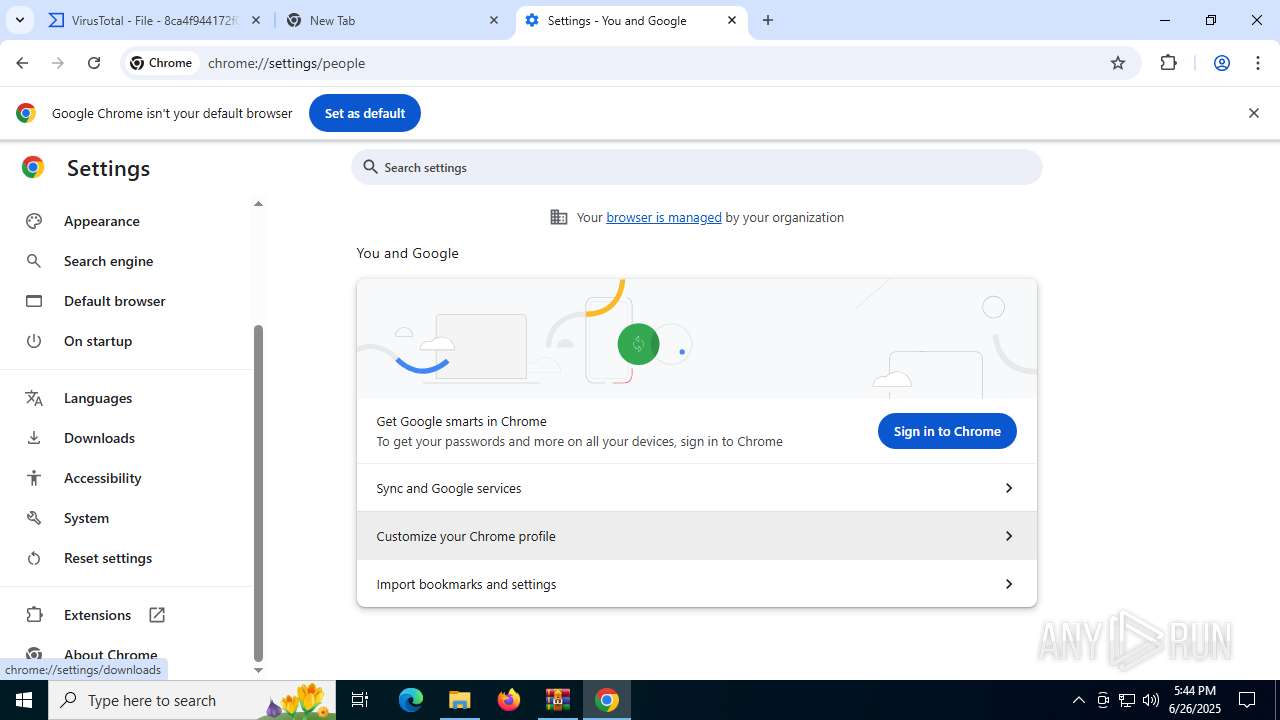Expand Customize your Chrome profile chevron
This screenshot has width=1280, height=720.
(x=1008, y=536)
